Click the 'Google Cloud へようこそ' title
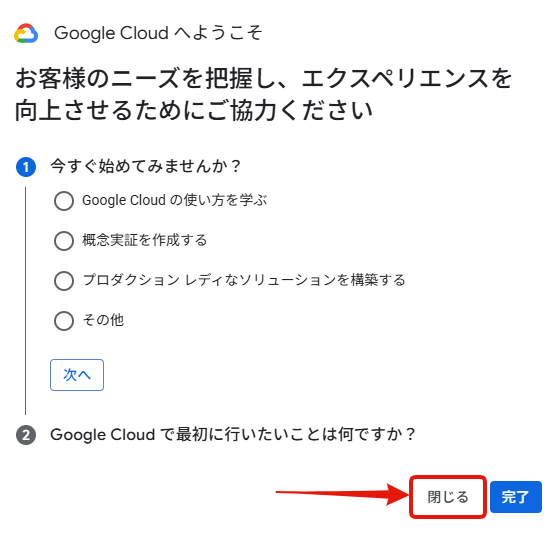This screenshot has height=537, width=547. tap(158, 33)
